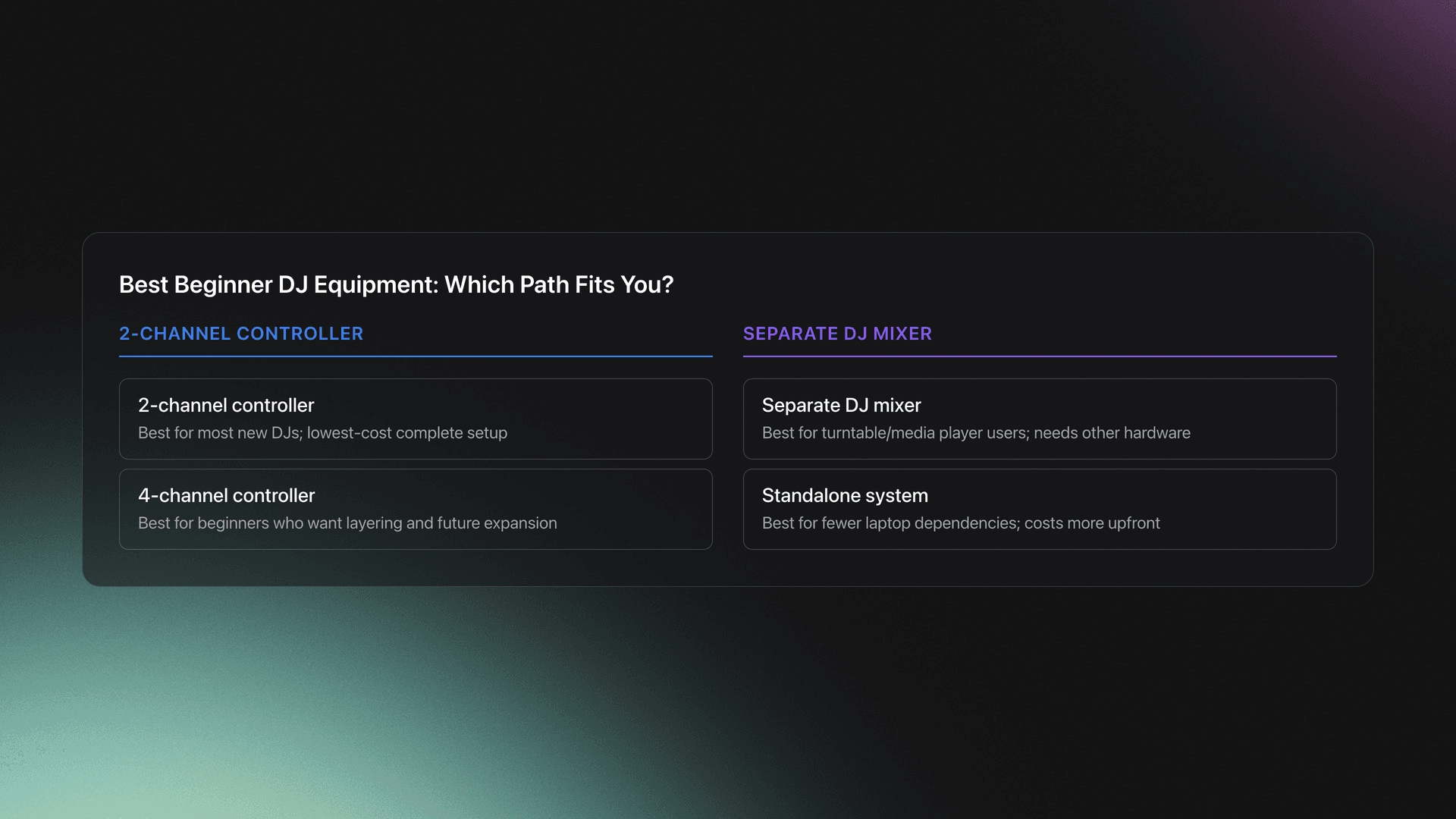This screenshot has height=819, width=1456.
Task: Select the 2-CHANNEL CONTROLLER column heading
Action: click(x=241, y=334)
